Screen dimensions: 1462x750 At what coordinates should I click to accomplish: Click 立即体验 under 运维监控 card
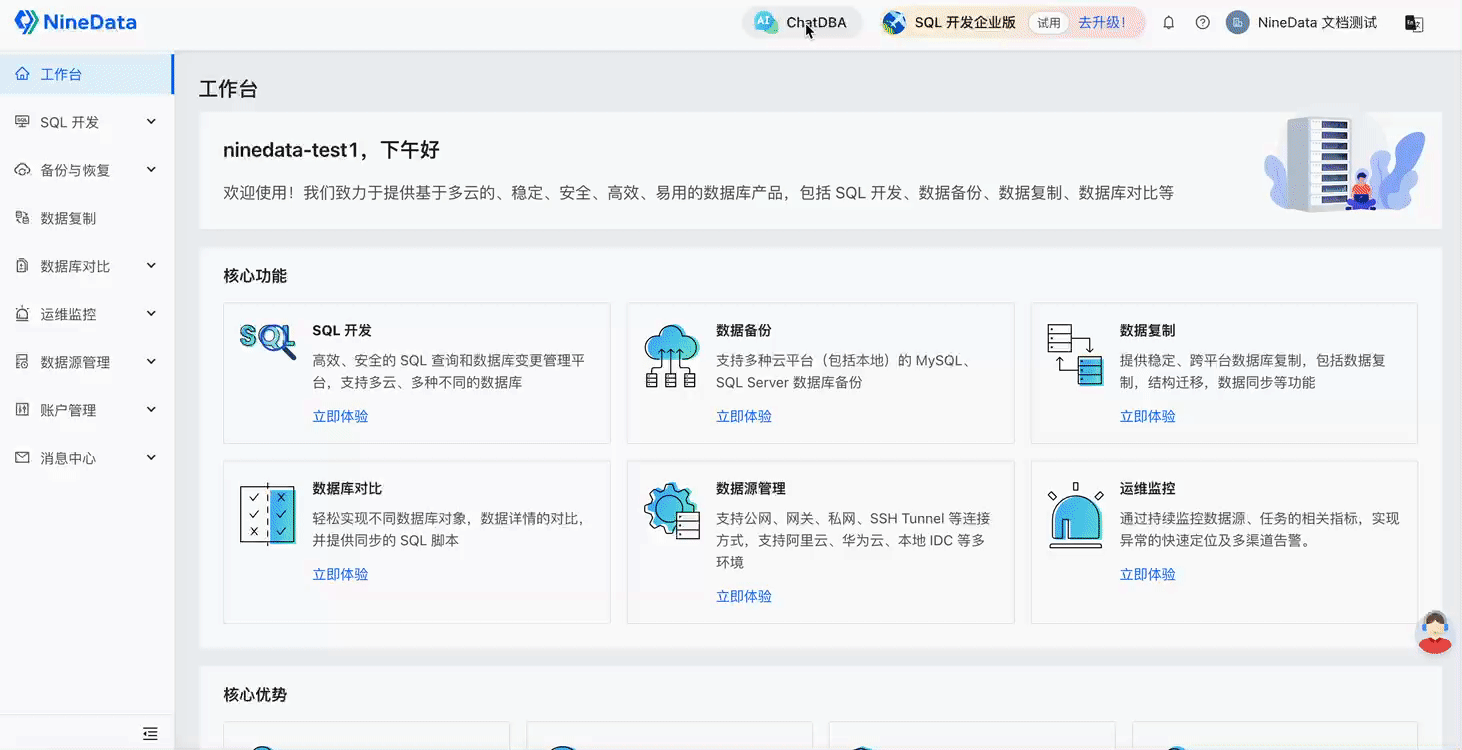coord(1148,574)
